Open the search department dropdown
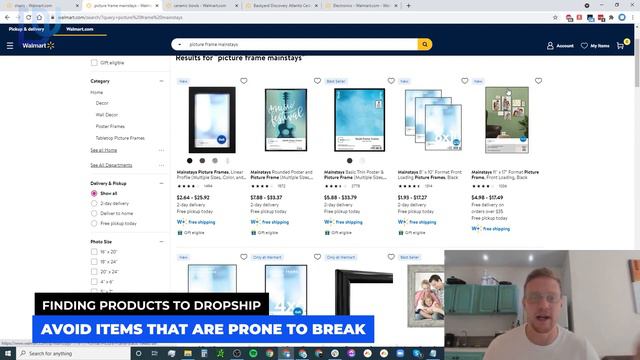Screen dimensions: 640x360 [180, 44]
